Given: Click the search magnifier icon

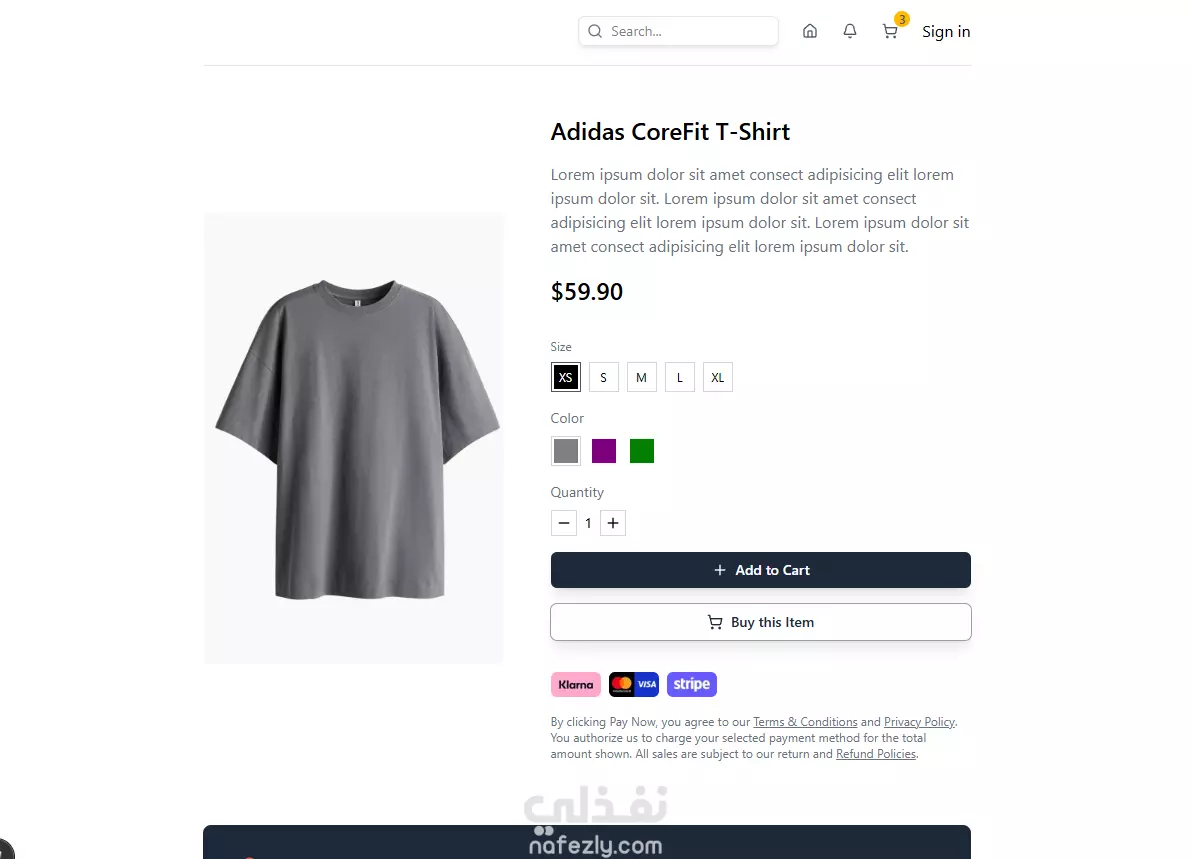Looking at the screenshot, I should click(595, 31).
